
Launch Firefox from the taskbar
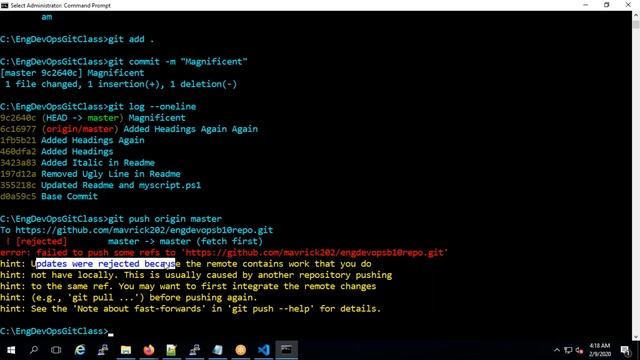click(149, 350)
